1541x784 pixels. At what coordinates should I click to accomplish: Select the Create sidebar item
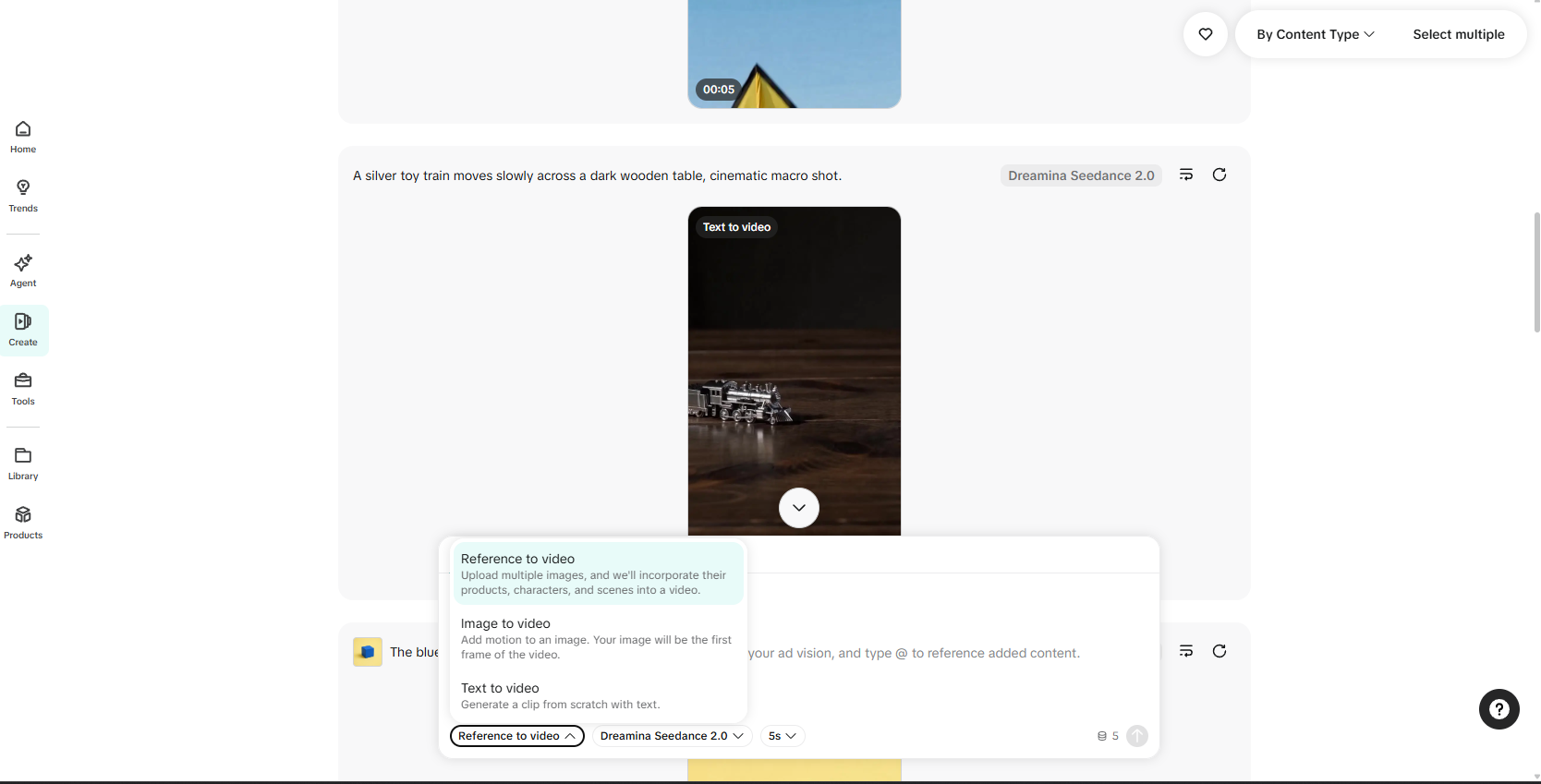pos(23,330)
